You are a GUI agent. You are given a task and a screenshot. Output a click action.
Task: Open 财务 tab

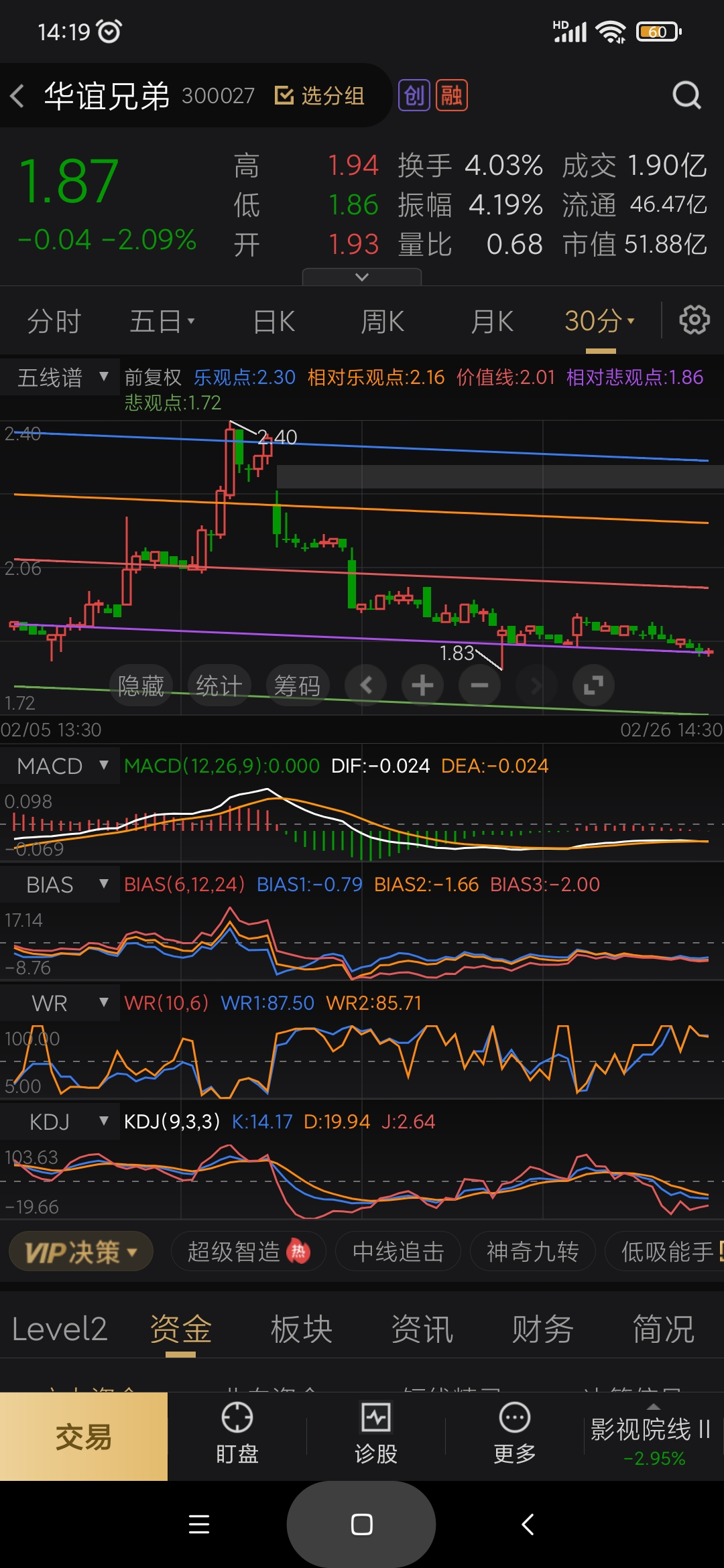[x=542, y=1329]
